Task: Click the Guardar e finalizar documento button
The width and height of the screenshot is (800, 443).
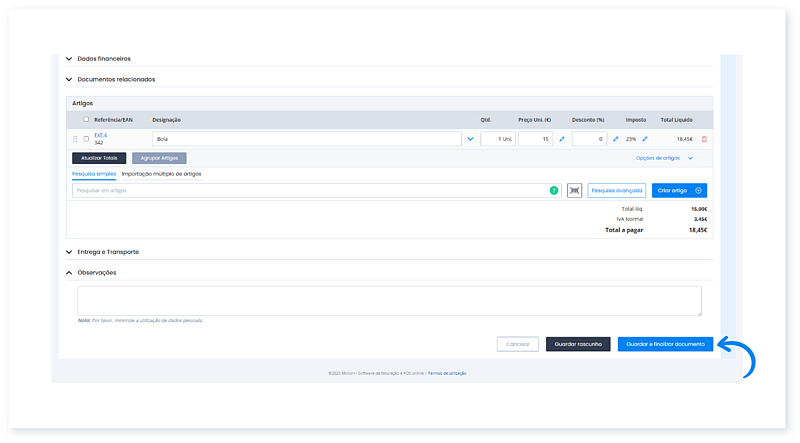Action: click(665, 344)
